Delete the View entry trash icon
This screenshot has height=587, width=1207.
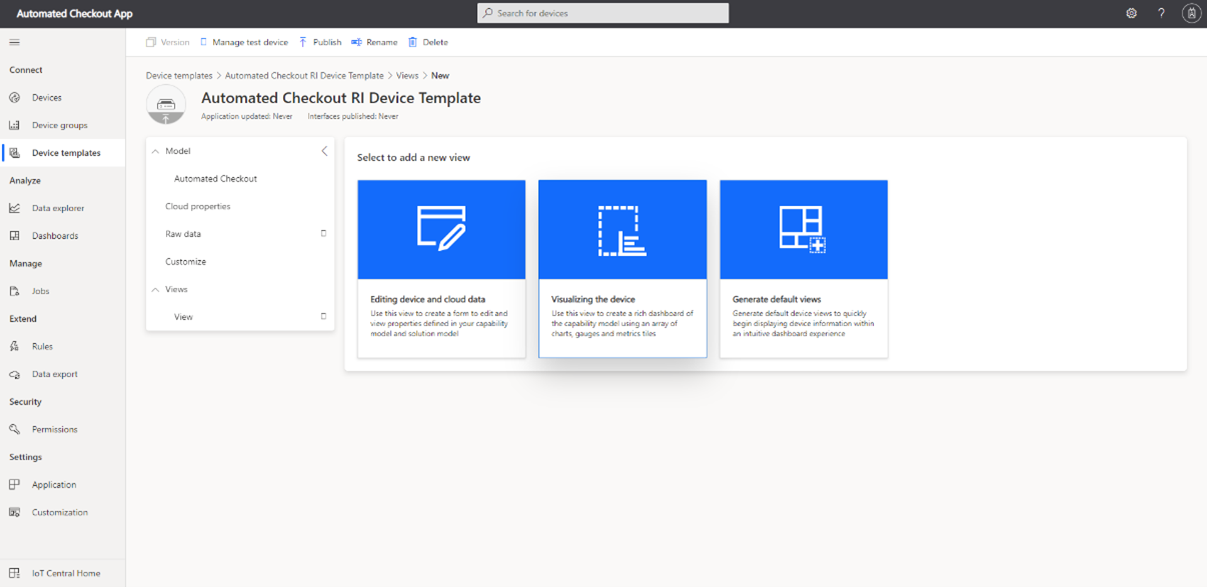click(323, 316)
